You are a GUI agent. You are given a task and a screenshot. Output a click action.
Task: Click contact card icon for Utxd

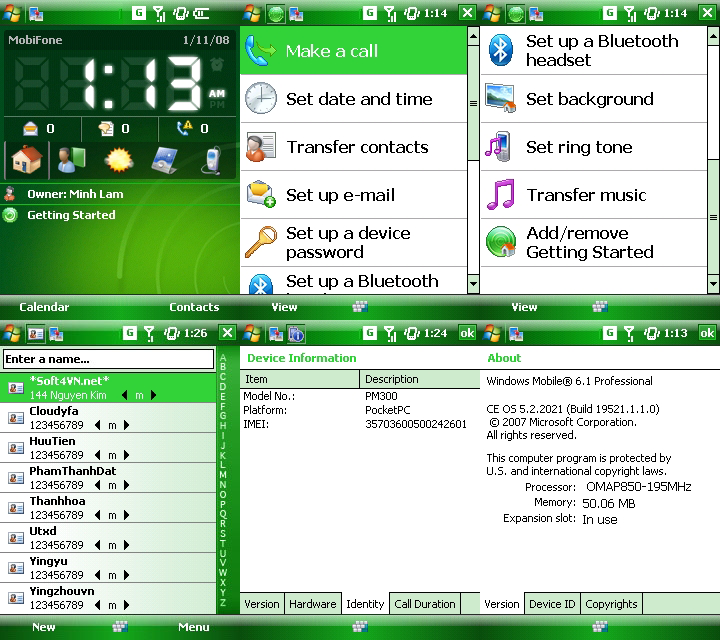tap(16, 538)
